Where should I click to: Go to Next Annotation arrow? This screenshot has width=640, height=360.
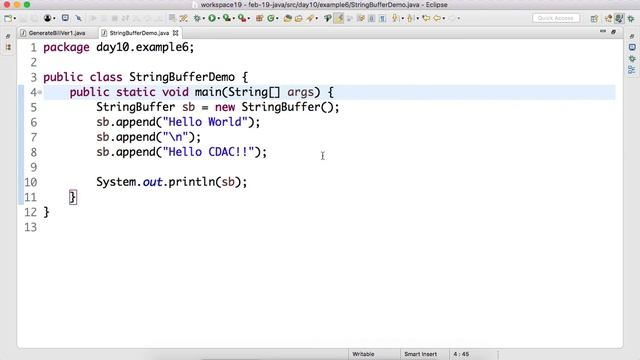click(x=395, y=18)
